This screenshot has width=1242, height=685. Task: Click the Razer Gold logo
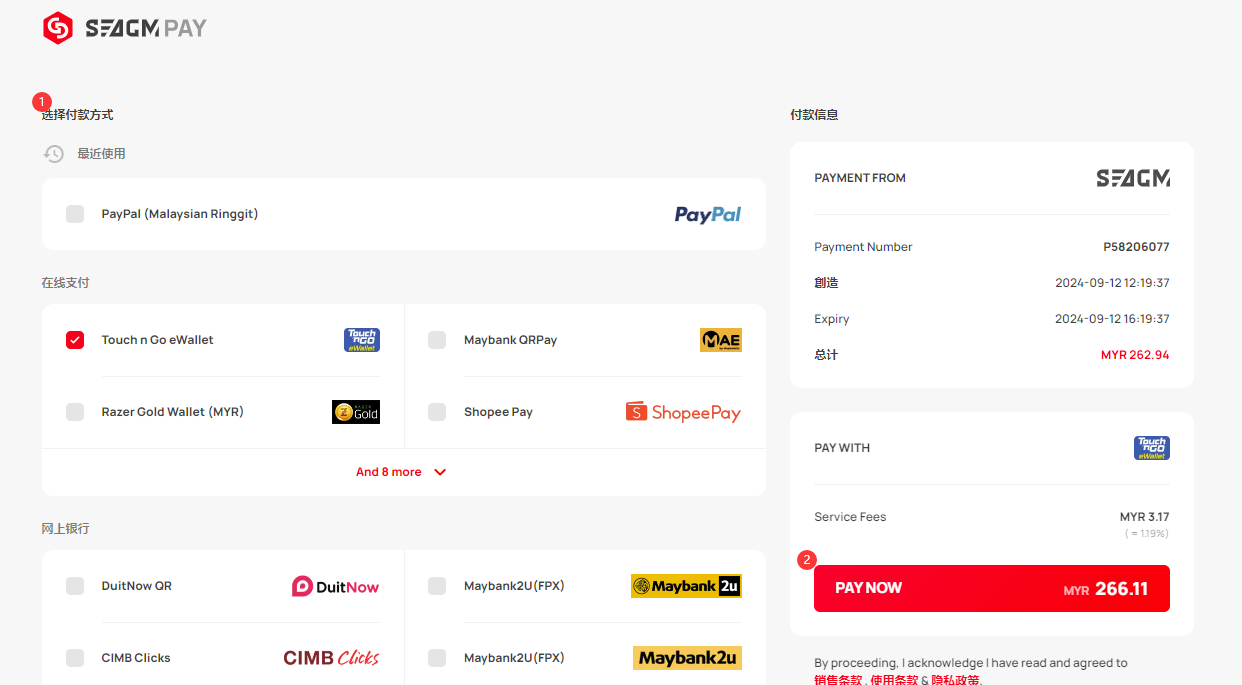pyautogui.click(x=356, y=412)
